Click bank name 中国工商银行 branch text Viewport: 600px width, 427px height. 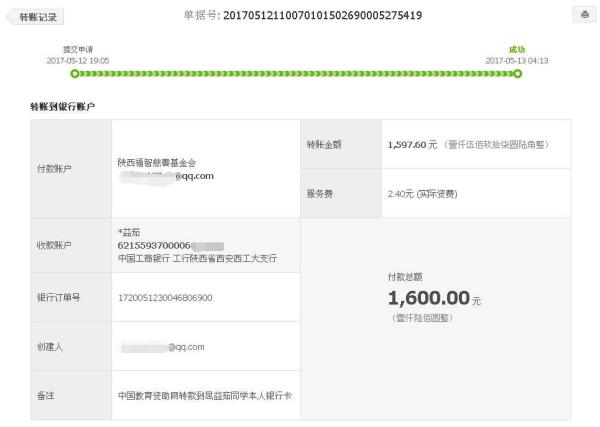click(197, 258)
